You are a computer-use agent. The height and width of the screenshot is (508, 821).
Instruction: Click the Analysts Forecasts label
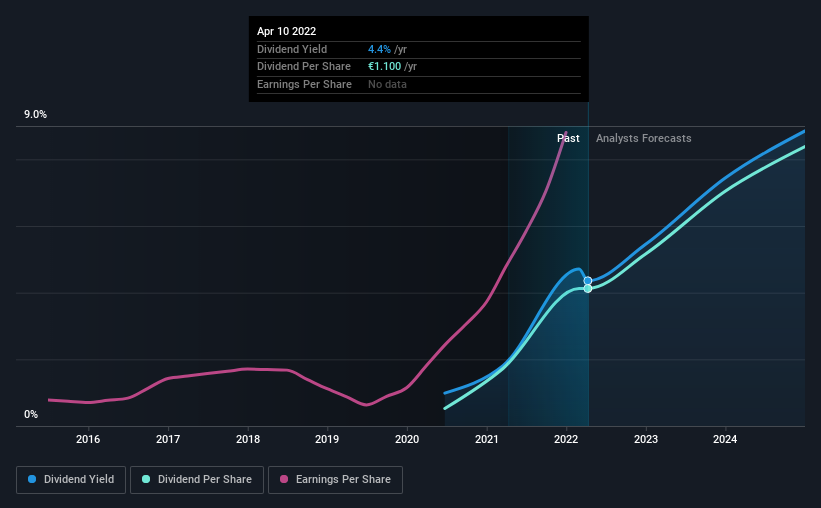click(x=644, y=138)
